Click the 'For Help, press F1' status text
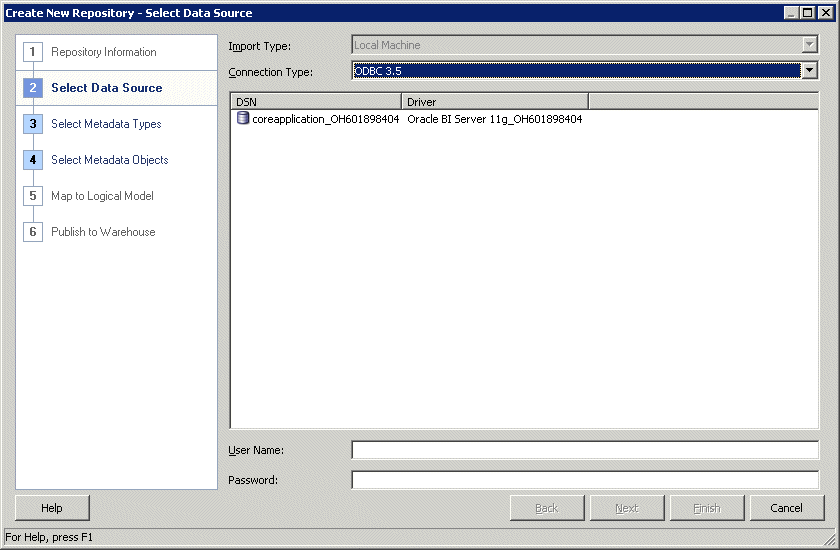Image resolution: width=840 pixels, height=550 pixels. 49,537
